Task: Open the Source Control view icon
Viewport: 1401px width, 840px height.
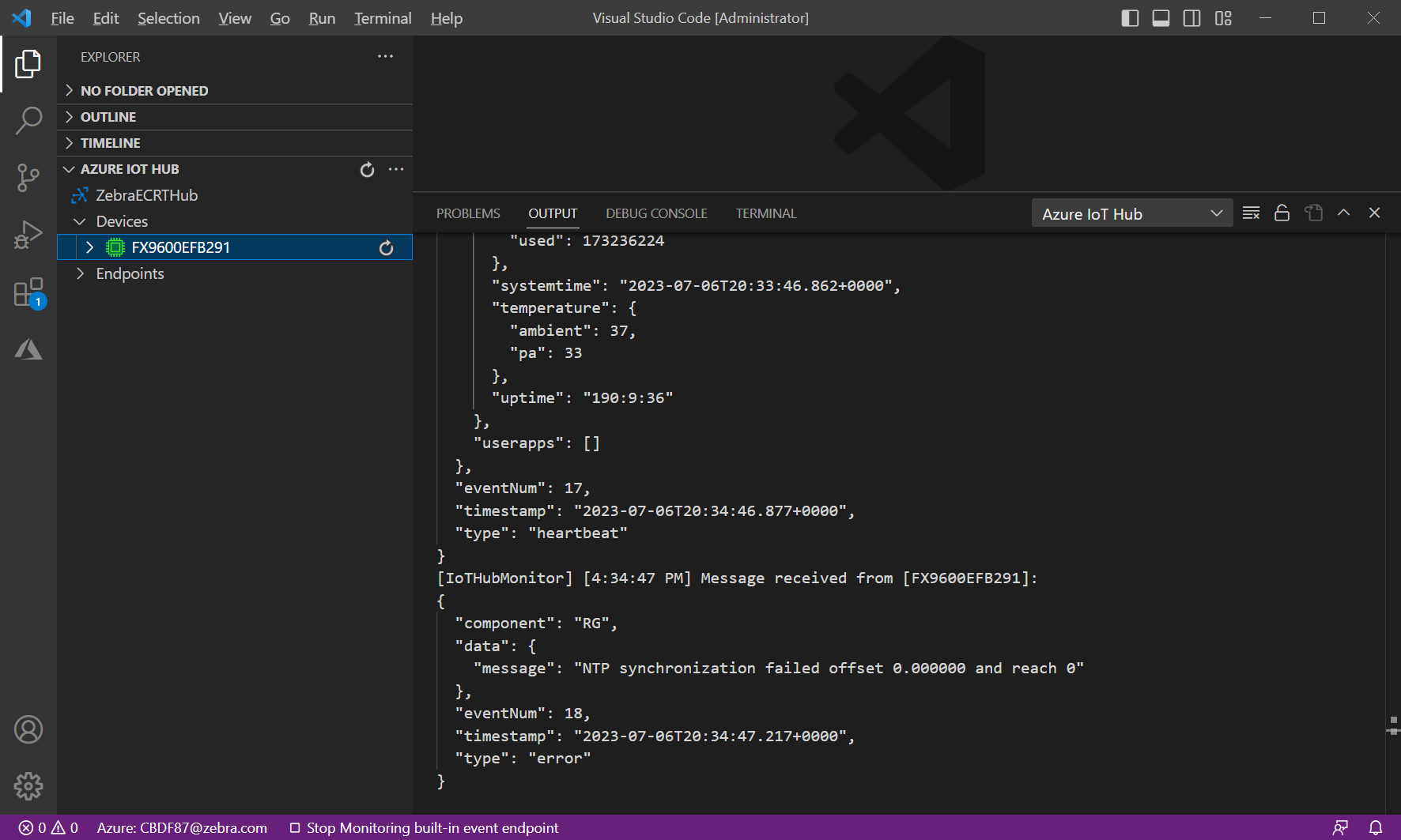Action: point(28,178)
